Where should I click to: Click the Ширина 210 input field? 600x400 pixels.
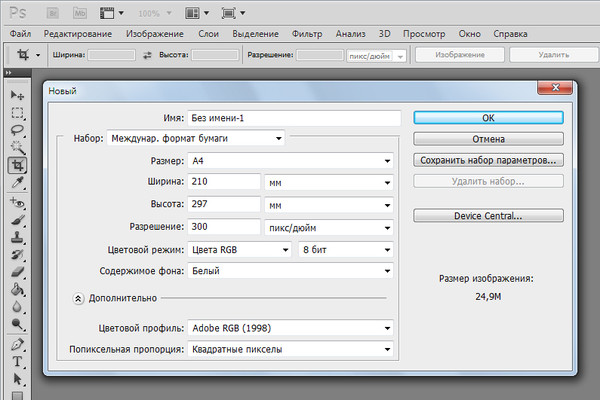[224, 181]
